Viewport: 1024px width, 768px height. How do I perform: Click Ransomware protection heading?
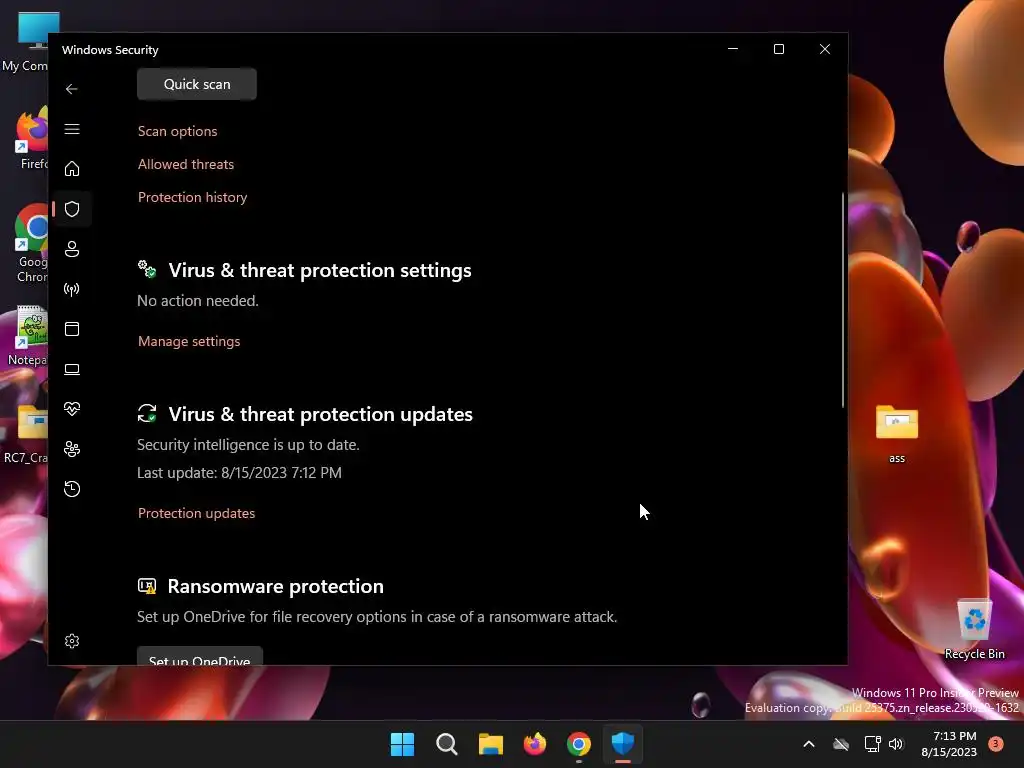(x=276, y=586)
